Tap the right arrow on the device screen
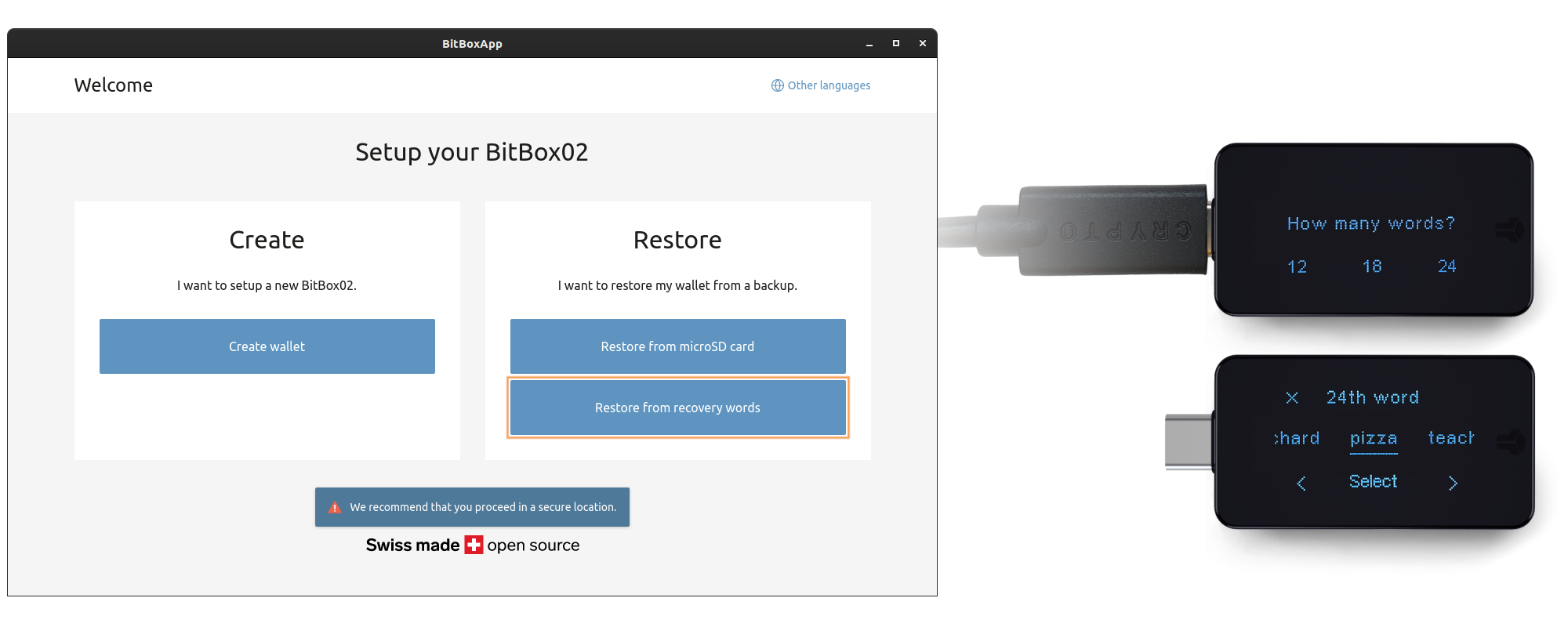1568x627 pixels. [x=1453, y=483]
